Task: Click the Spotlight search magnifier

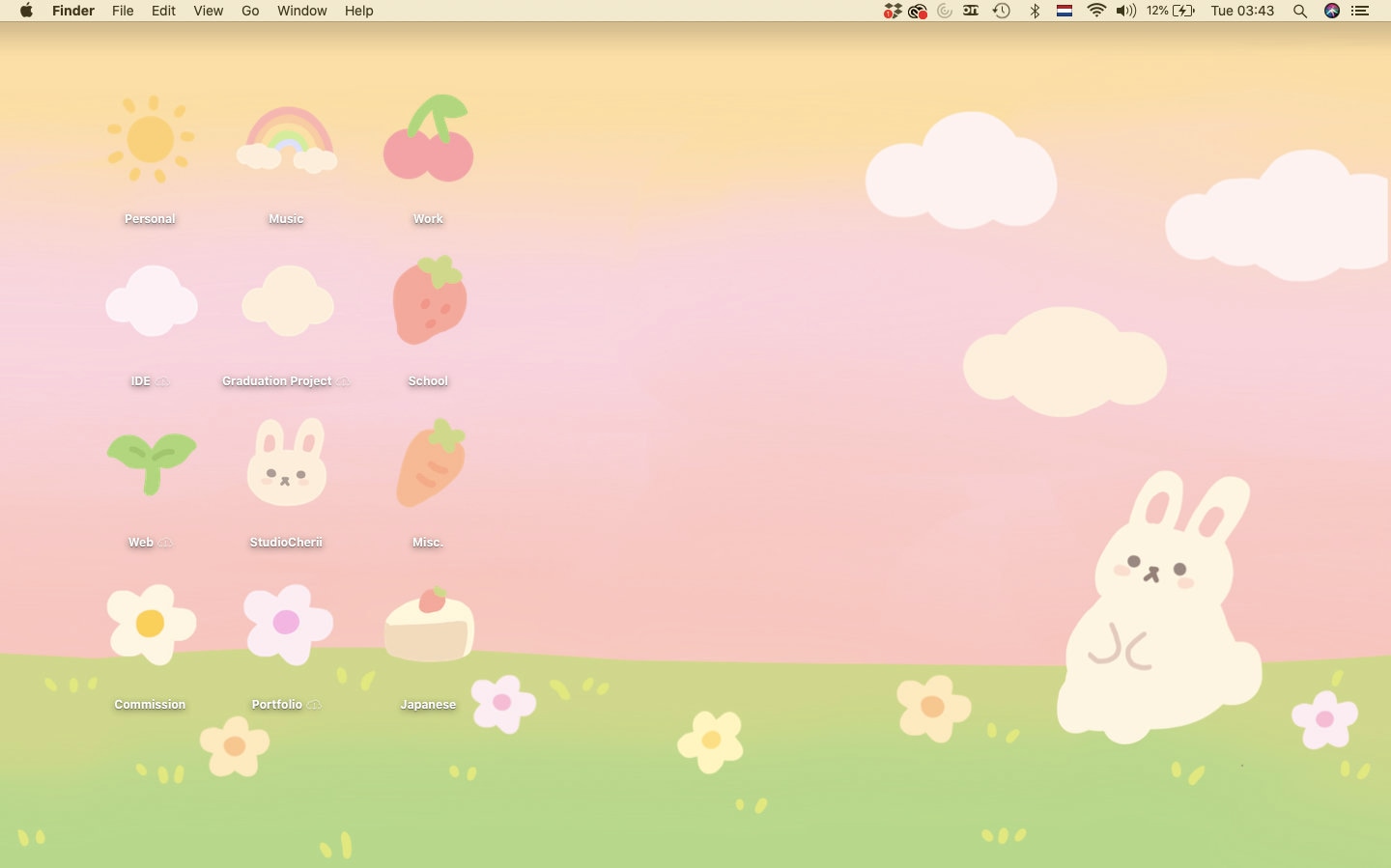Action: click(x=1299, y=11)
